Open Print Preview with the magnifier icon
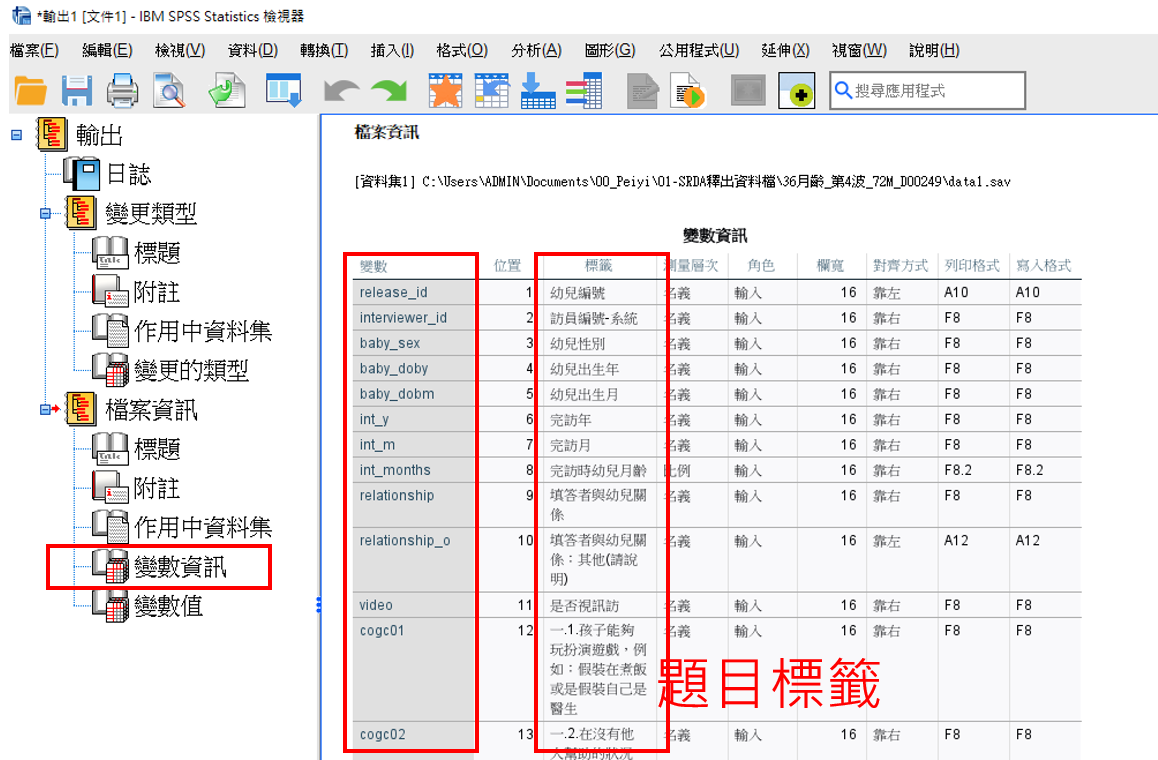The width and height of the screenshot is (1158, 760). tap(169, 91)
